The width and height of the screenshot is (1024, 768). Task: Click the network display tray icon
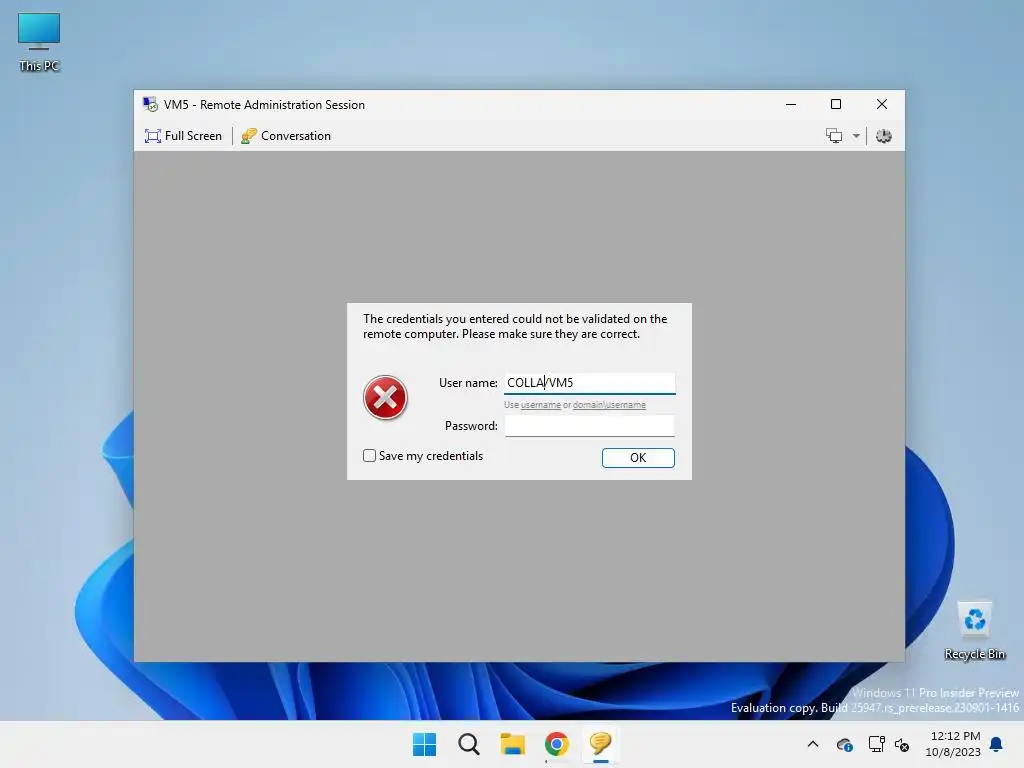coord(876,744)
